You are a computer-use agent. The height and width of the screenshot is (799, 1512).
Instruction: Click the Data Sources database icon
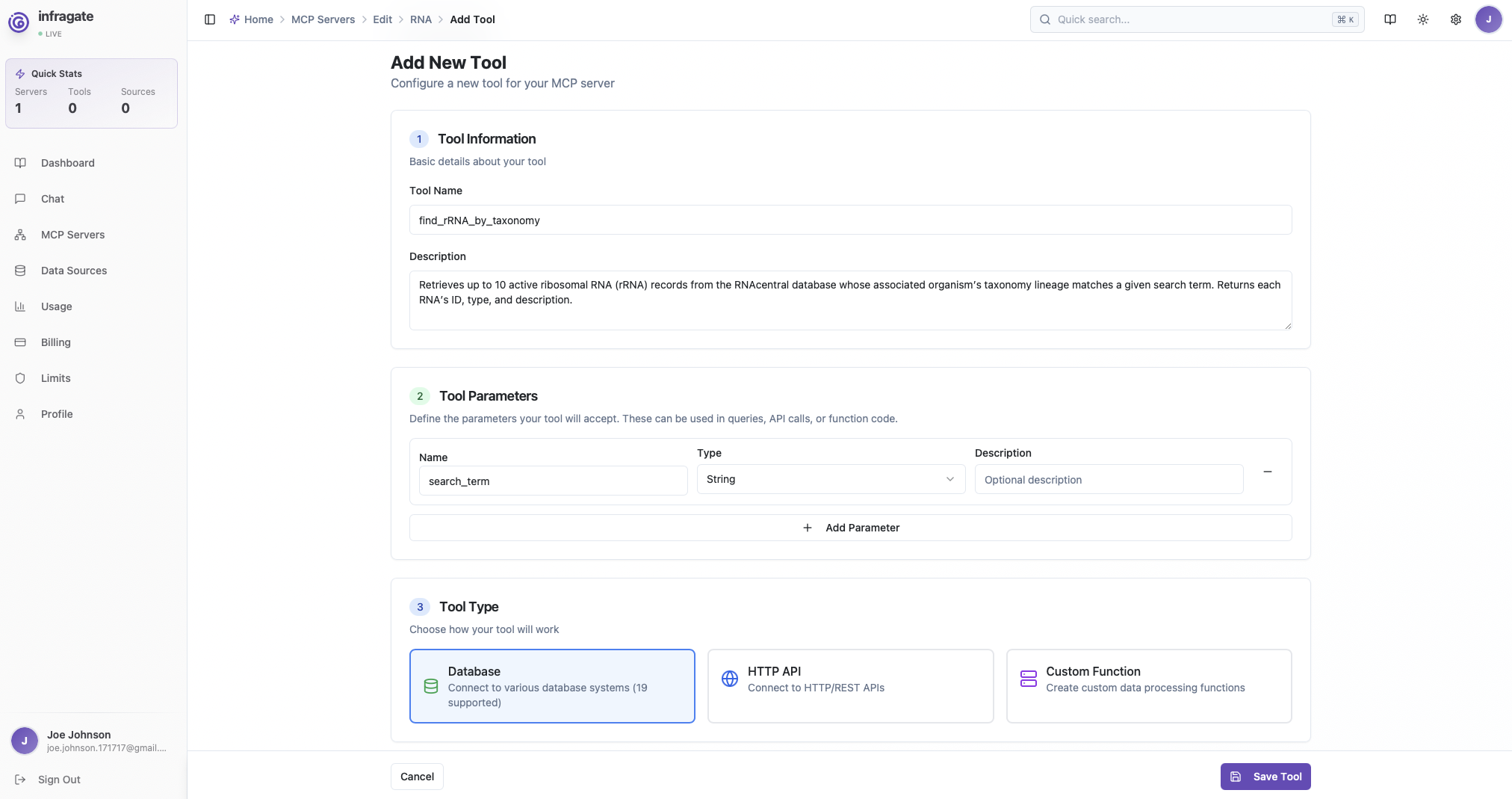tap(20, 271)
